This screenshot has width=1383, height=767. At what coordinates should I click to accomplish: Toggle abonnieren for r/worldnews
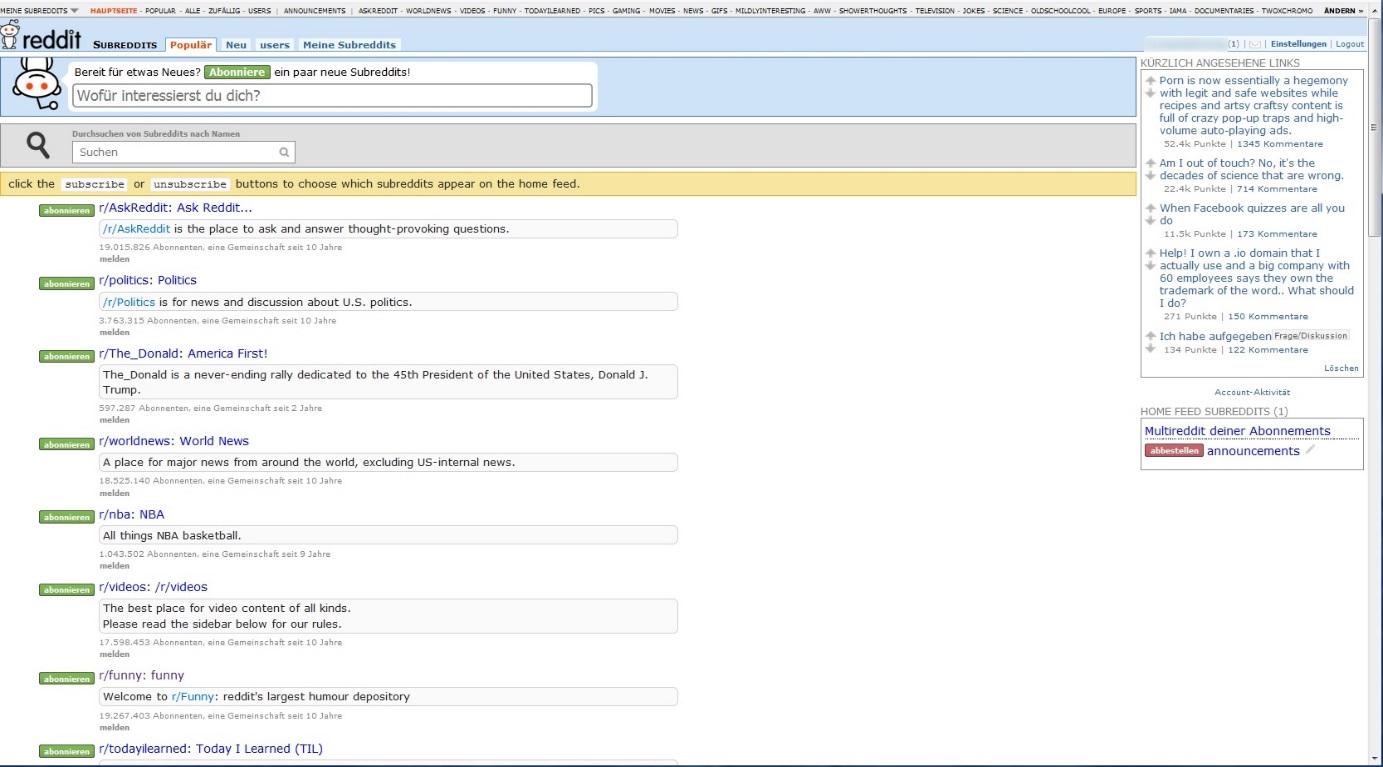(x=66, y=444)
